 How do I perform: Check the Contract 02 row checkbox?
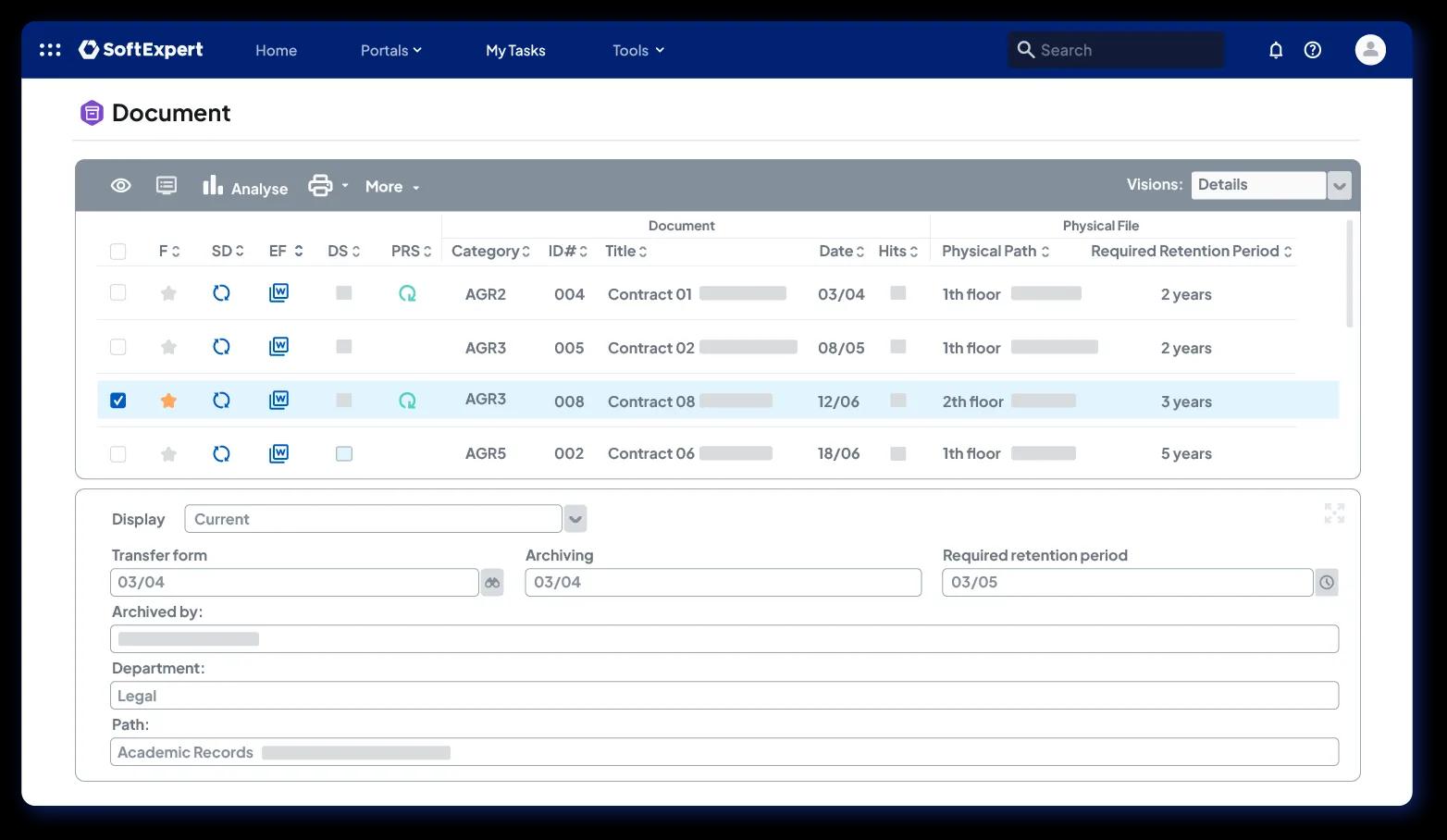point(117,347)
